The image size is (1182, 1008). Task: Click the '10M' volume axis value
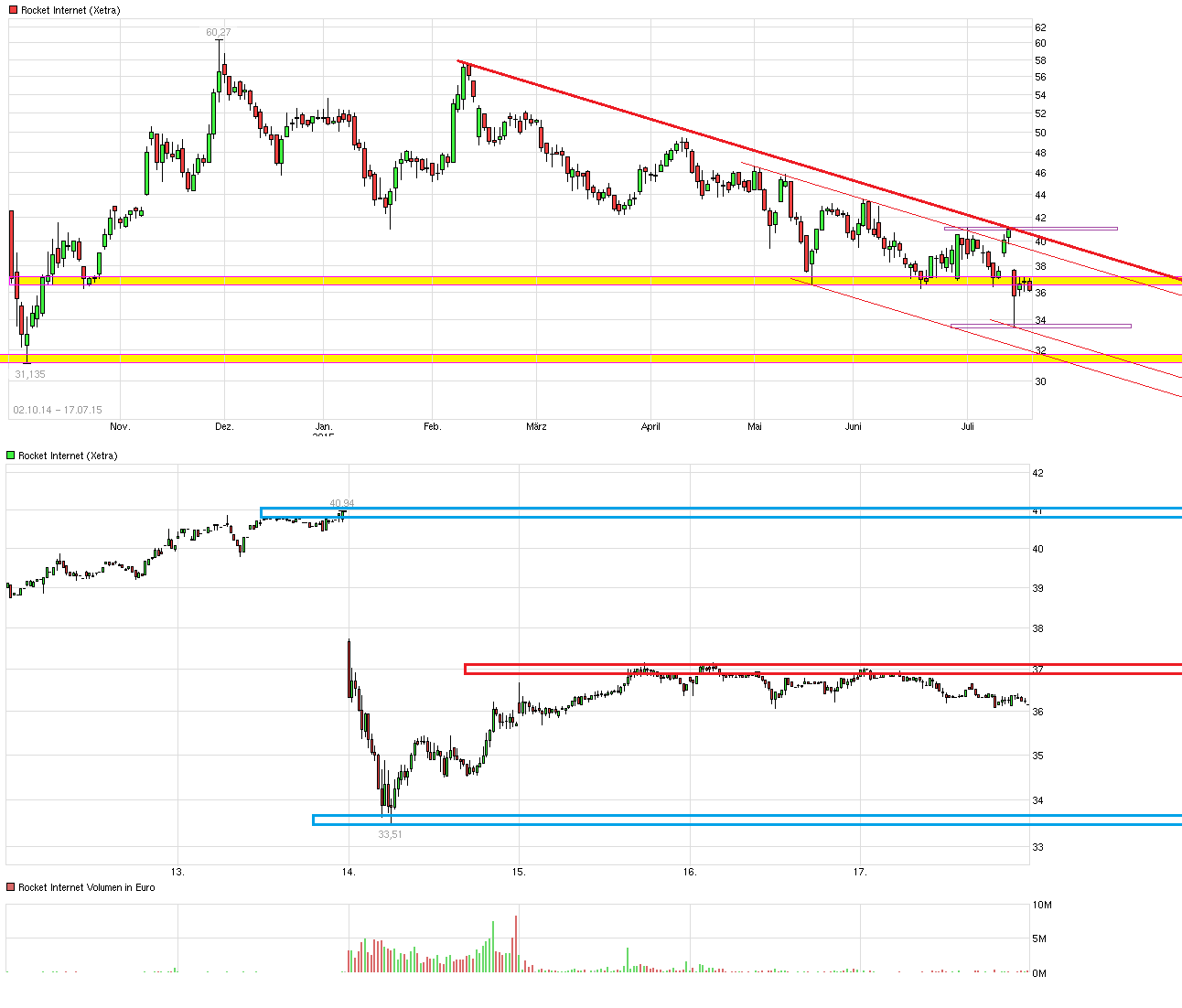[1041, 905]
